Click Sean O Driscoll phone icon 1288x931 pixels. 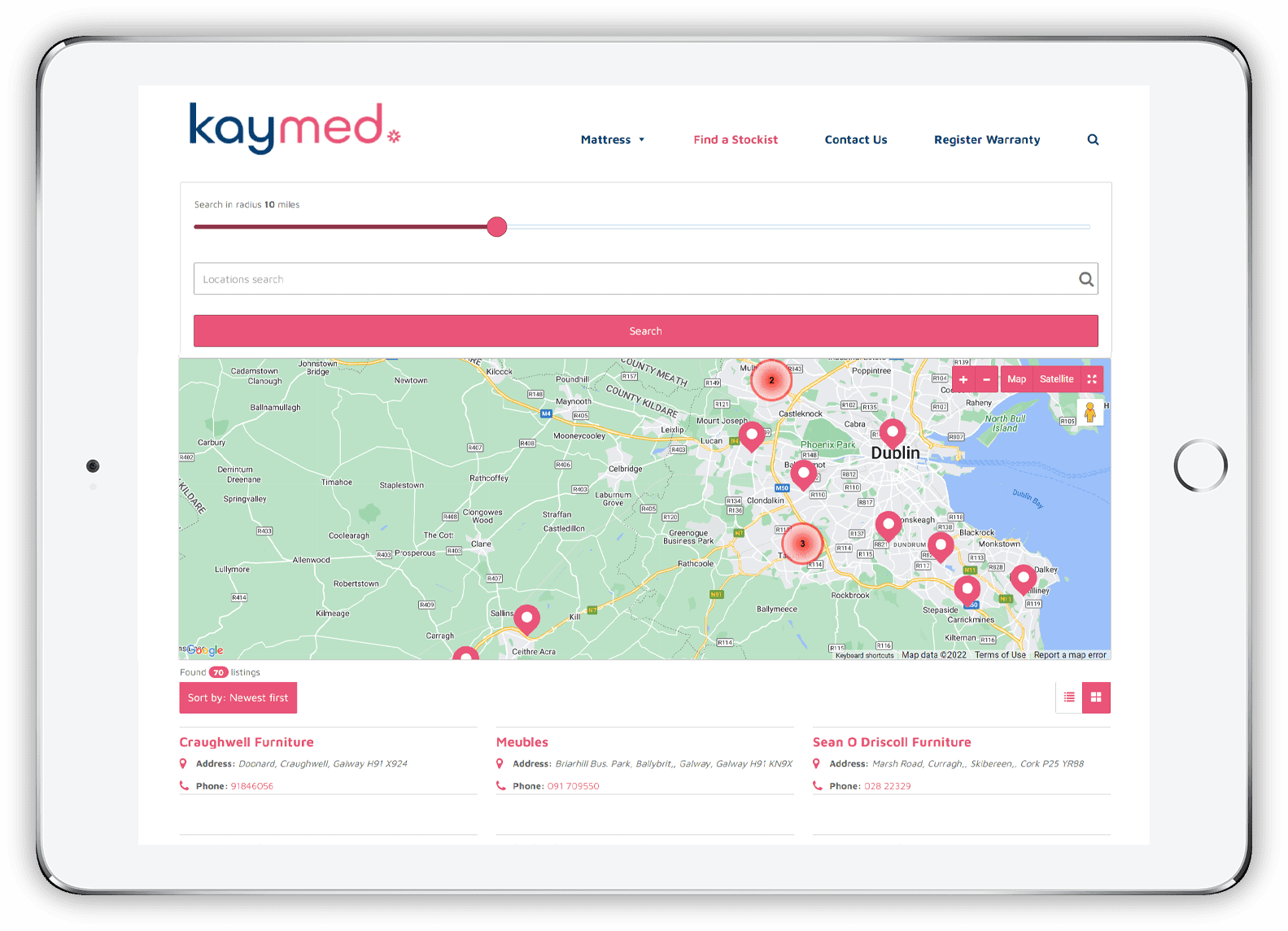click(x=817, y=786)
